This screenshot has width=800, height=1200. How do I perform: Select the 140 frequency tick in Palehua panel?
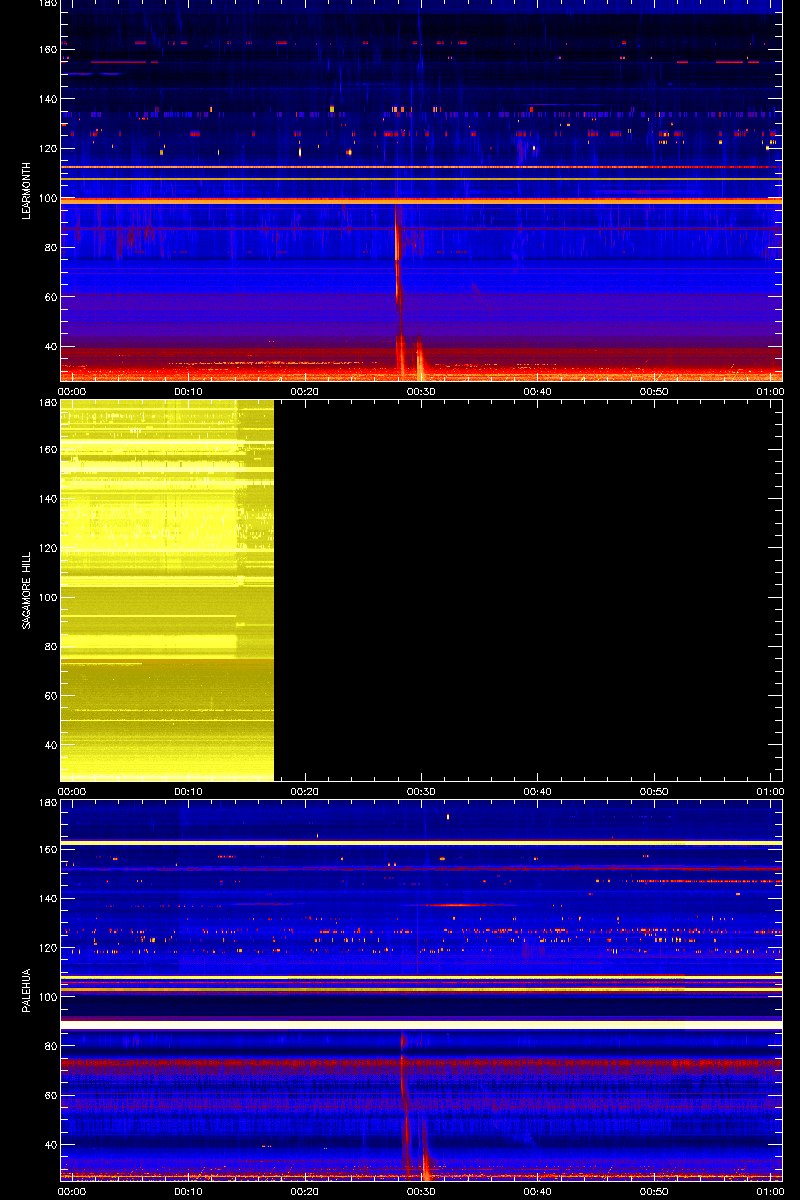tap(47, 899)
